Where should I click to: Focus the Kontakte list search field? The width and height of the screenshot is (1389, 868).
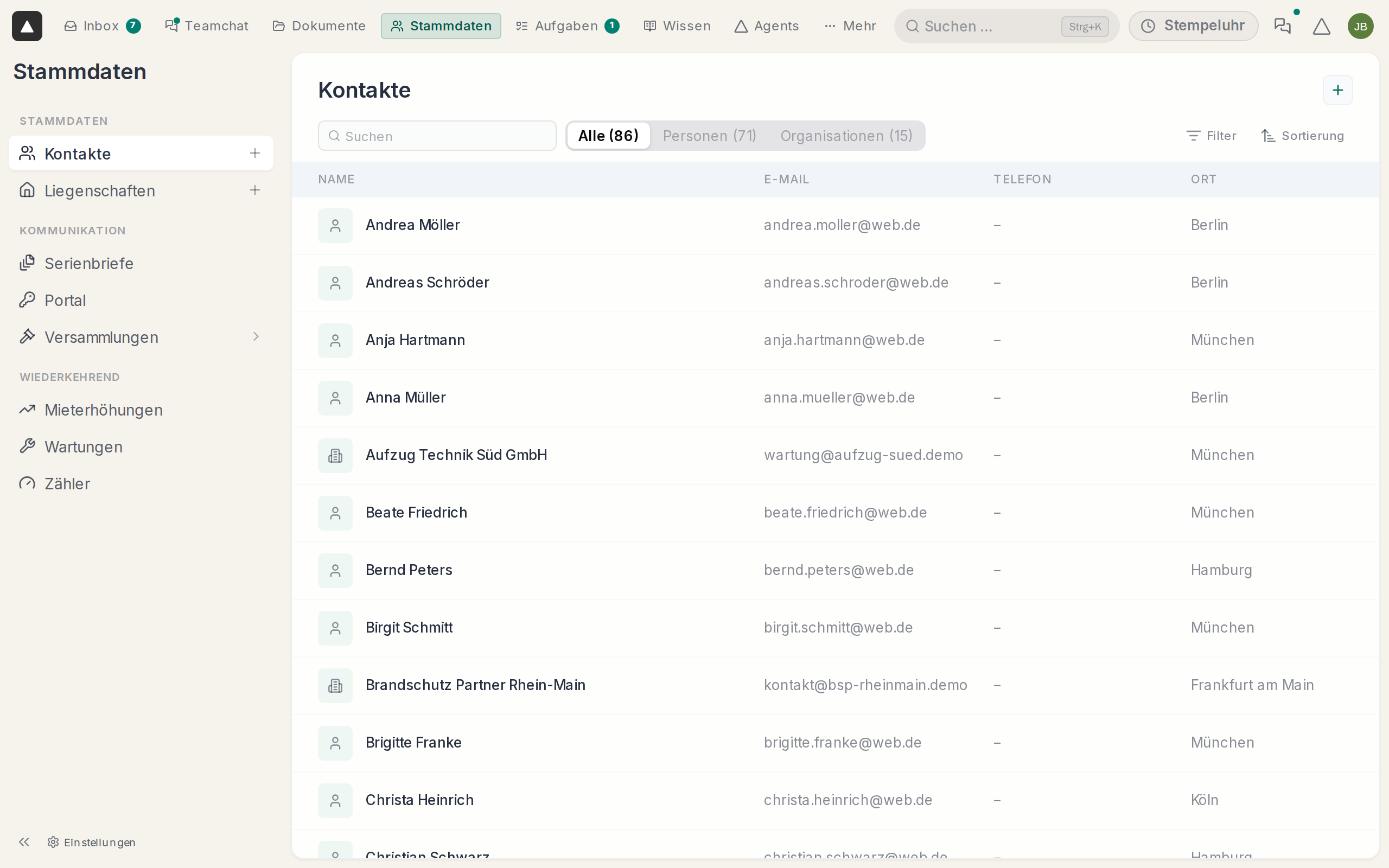[x=437, y=136]
